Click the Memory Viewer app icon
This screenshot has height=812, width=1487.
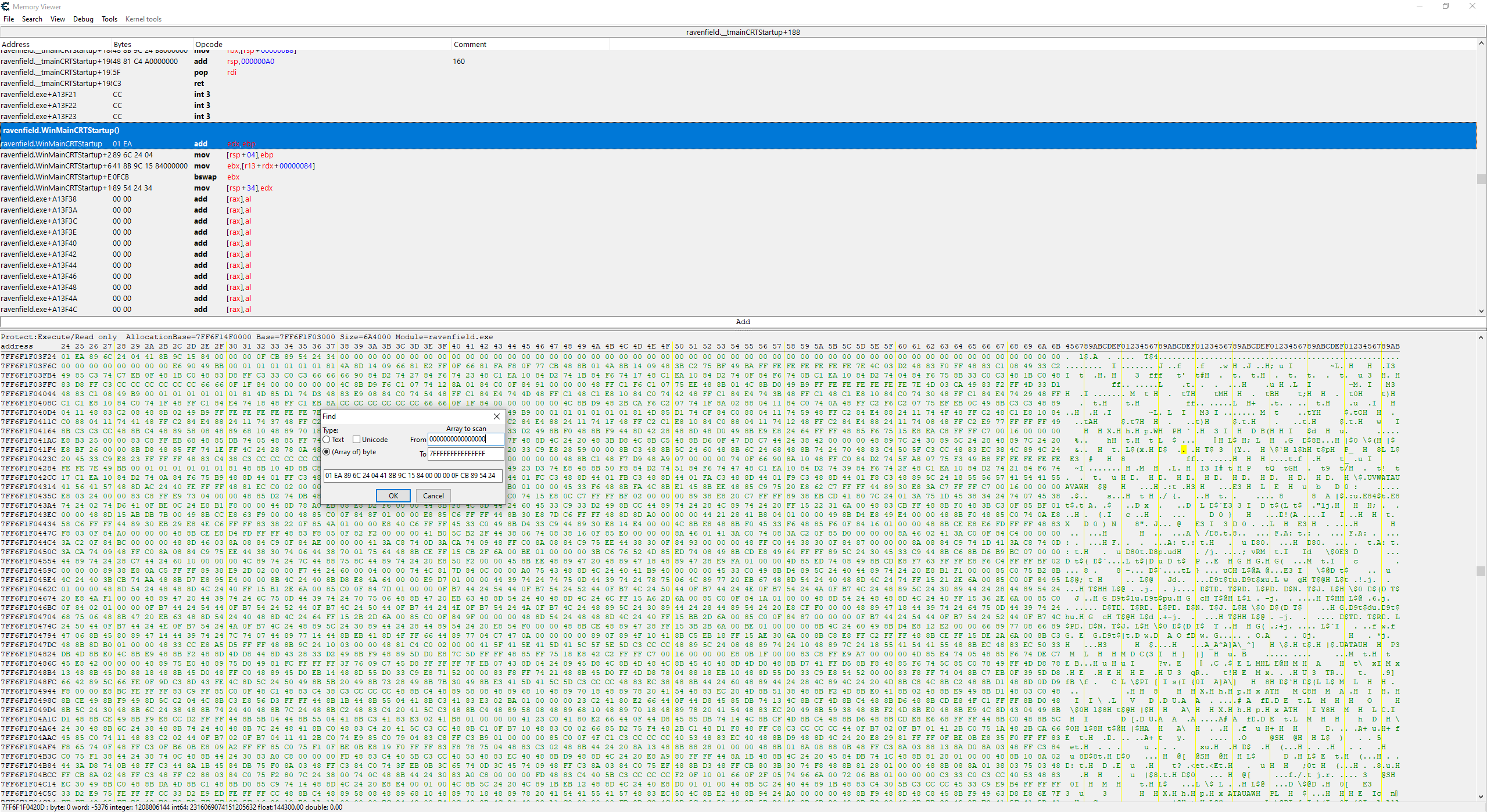[6, 6]
